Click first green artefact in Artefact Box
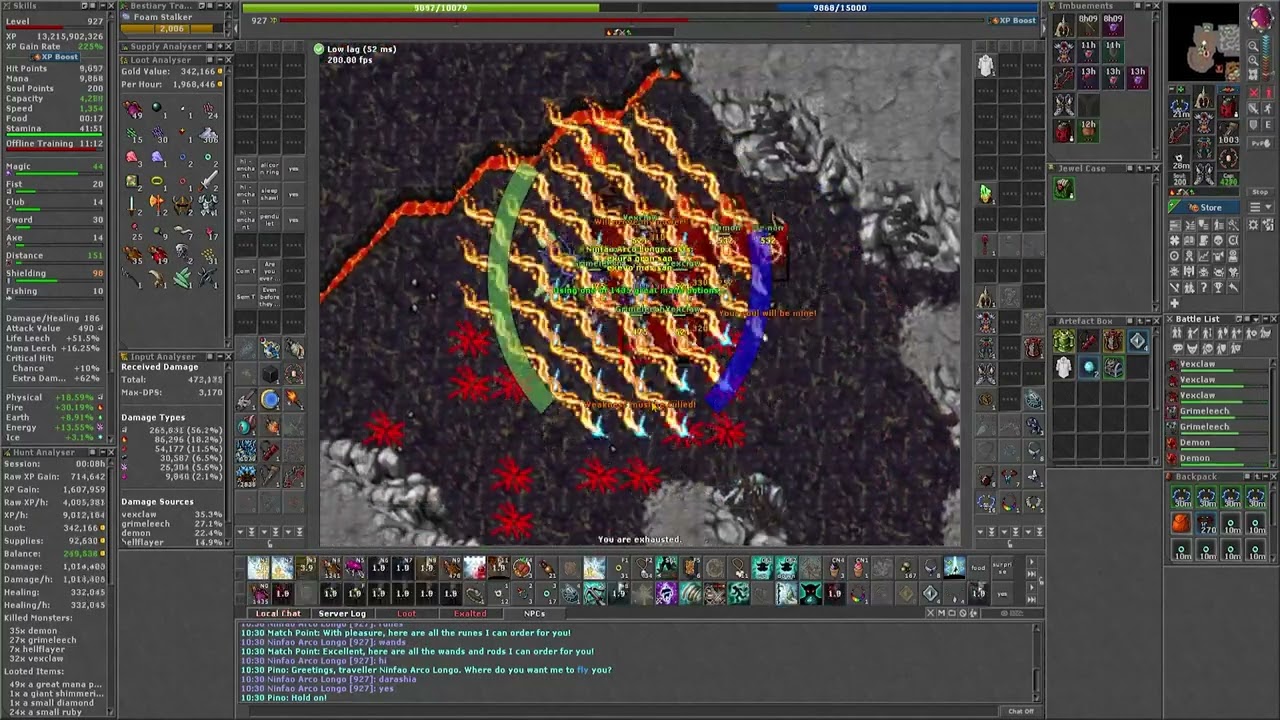Viewport: 1280px width, 720px height. [x=1064, y=343]
